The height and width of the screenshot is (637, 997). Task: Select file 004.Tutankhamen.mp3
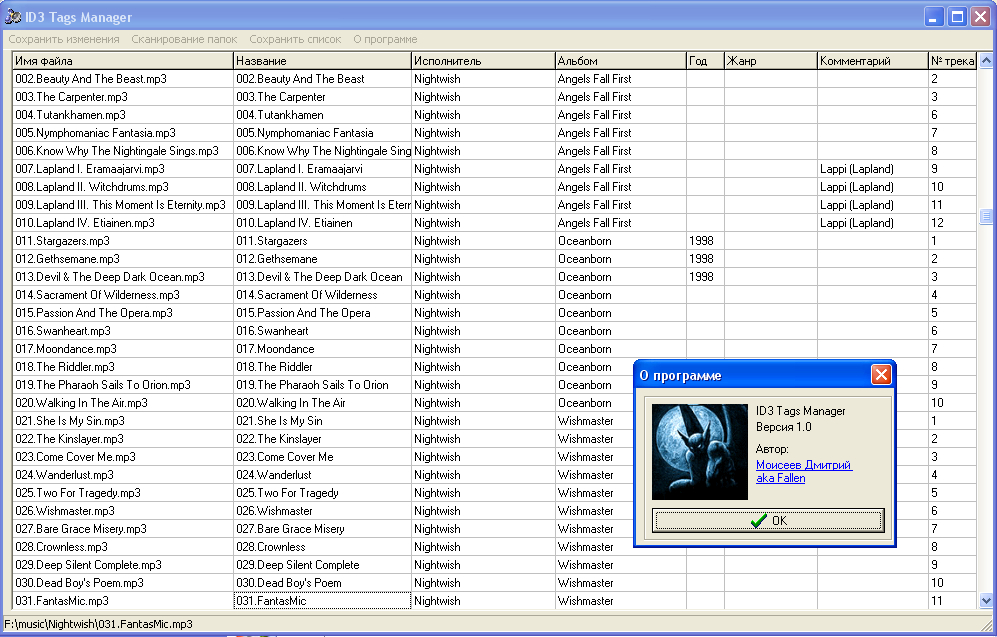tap(123, 115)
